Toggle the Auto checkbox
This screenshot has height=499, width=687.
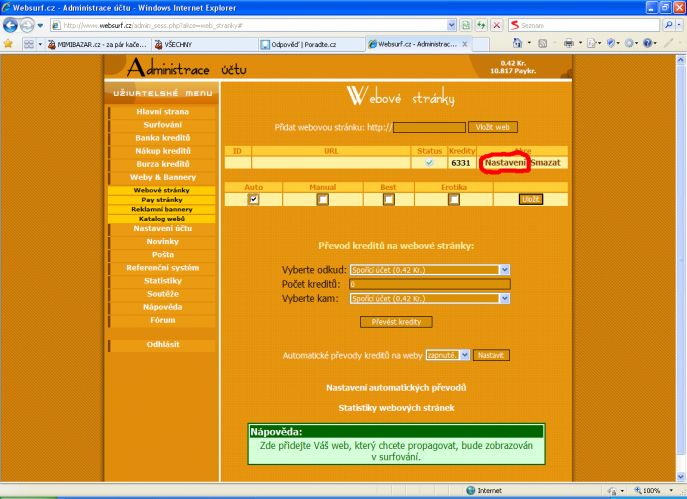pyautogui.click(x=253, y=200)
